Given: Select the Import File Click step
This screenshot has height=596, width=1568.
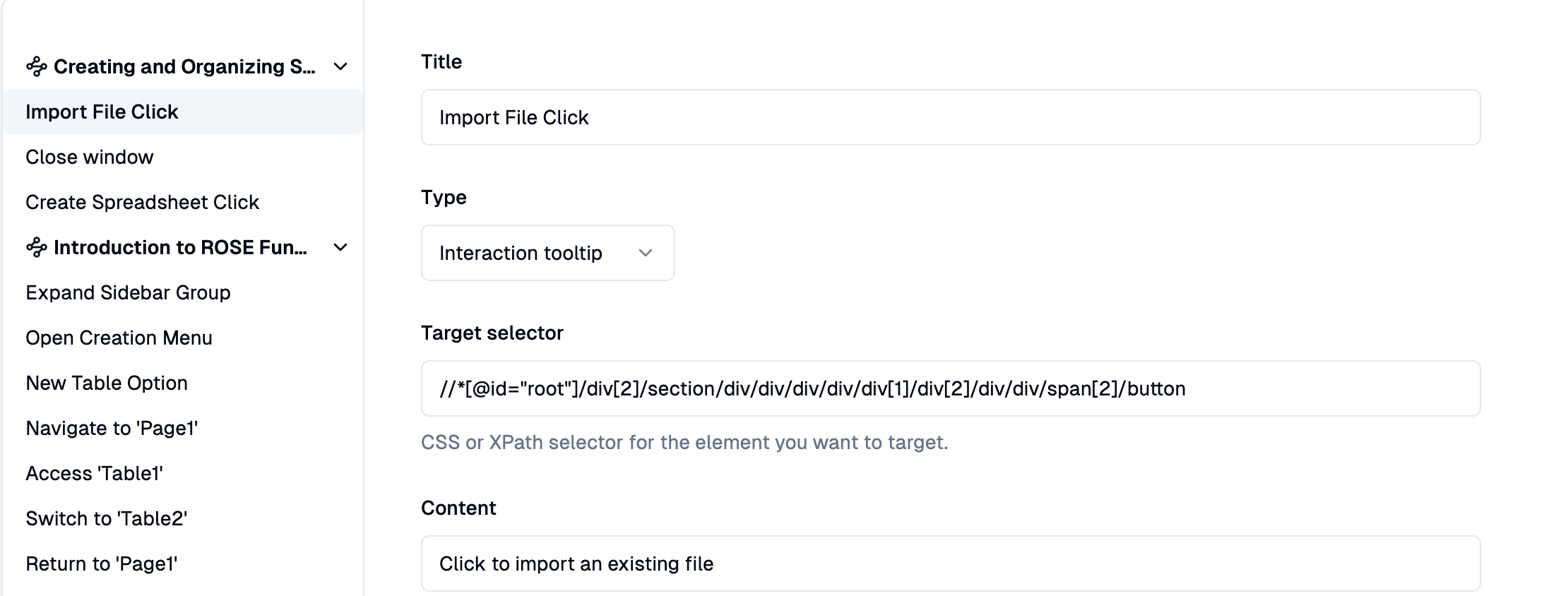Looking at the screenshot, I should (183, 112).
